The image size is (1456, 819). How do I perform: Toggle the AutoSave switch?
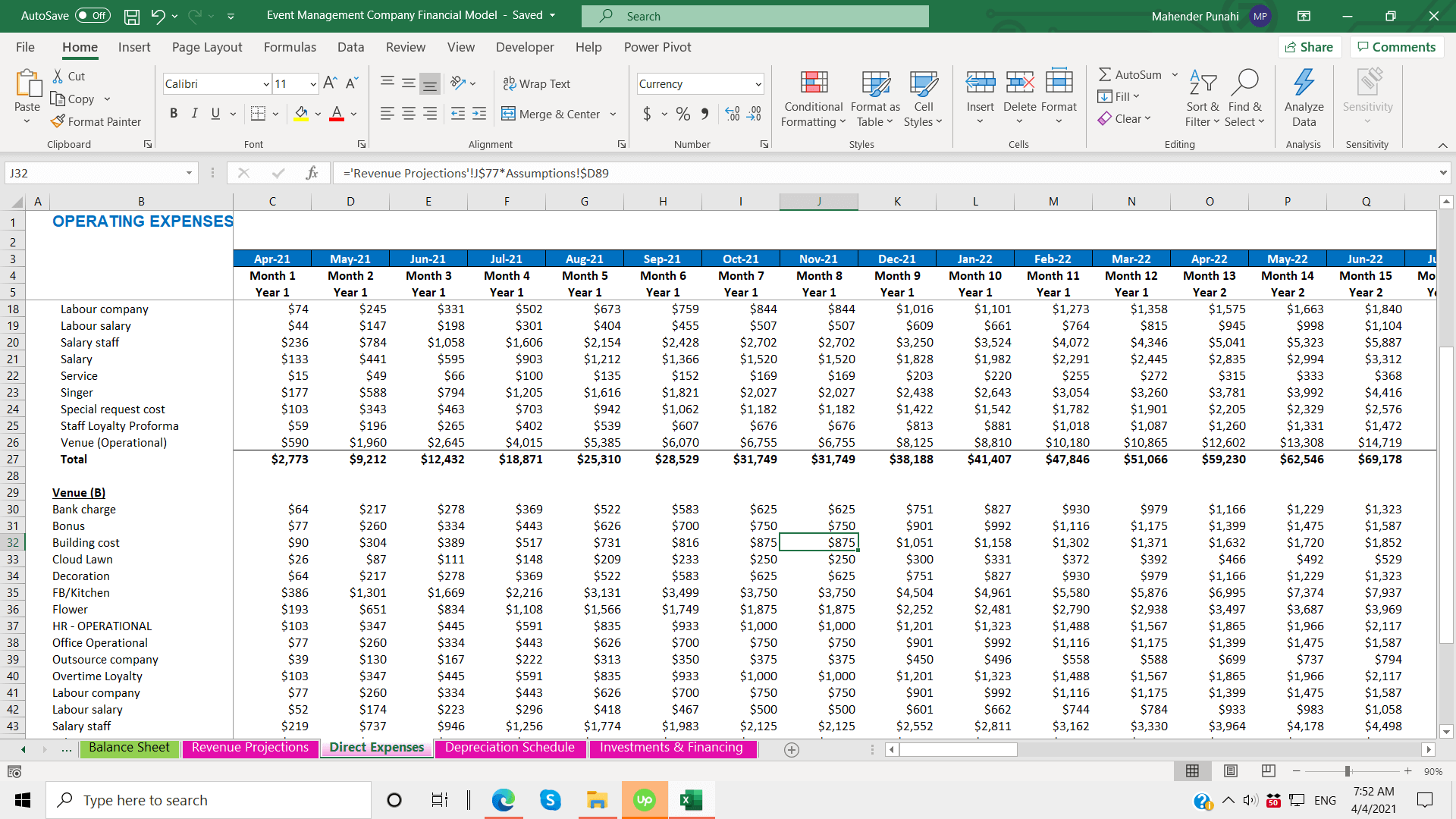tap(93, 15)
